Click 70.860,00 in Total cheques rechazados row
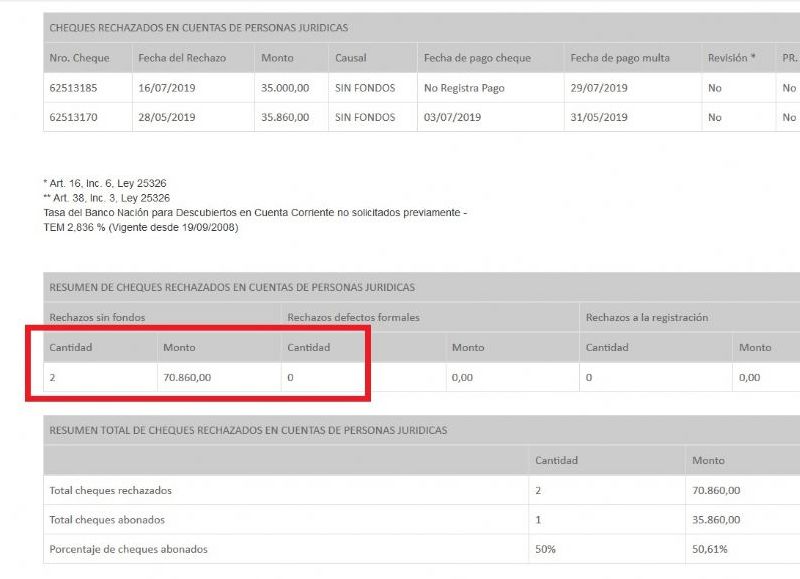 tap(716, 490)
